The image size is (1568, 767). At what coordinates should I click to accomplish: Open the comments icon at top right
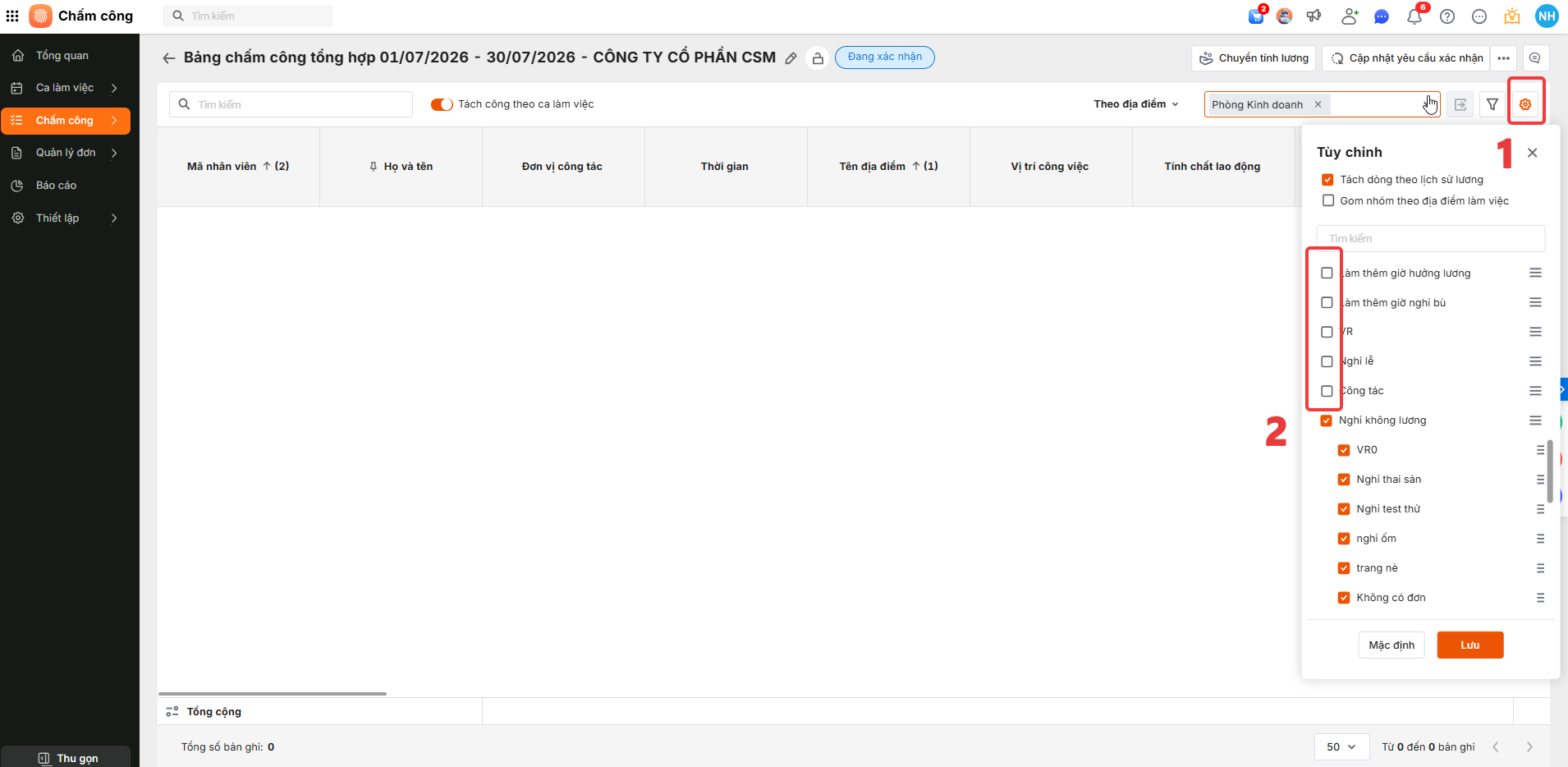coord(1535,58)
